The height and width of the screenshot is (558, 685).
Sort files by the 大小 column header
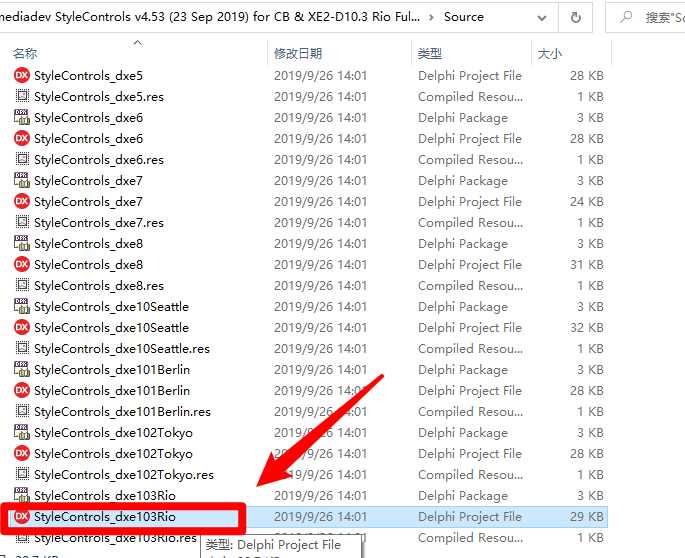click(x=550, y=53)
